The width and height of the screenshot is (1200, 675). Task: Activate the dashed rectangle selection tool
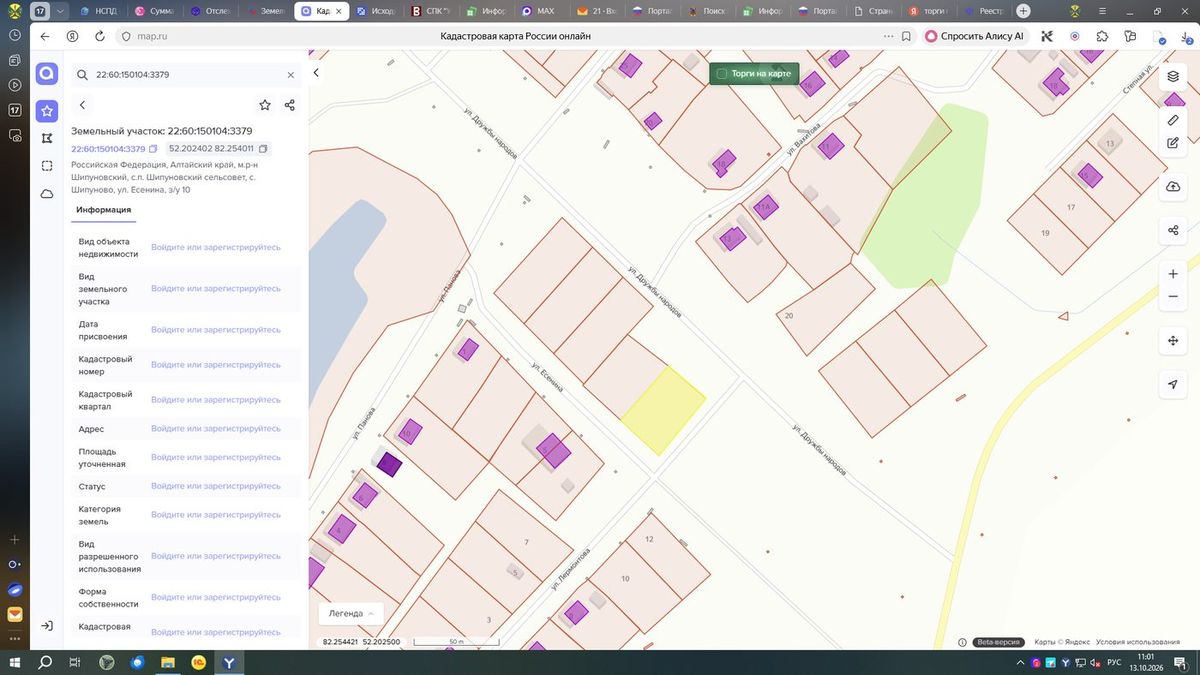tap(47, 166)
